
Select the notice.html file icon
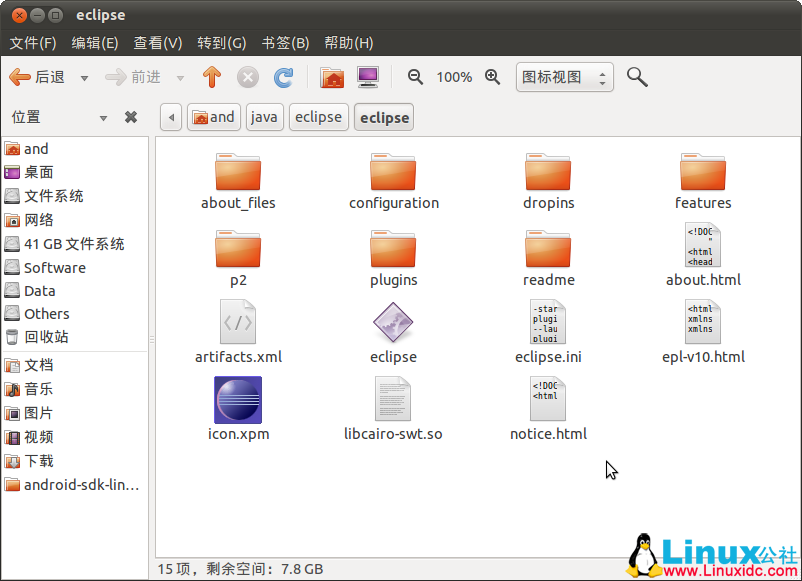click(x=548, y=399)
